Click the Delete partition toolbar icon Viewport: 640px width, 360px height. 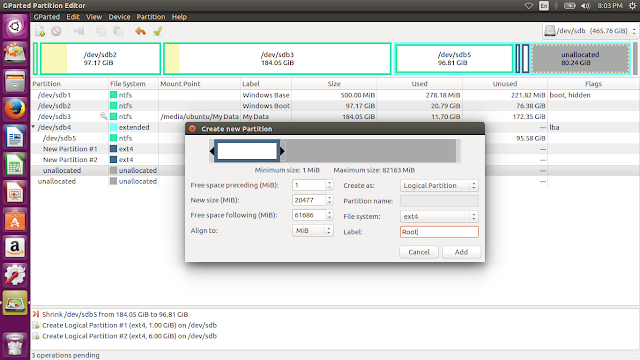[x=56, y=31]
